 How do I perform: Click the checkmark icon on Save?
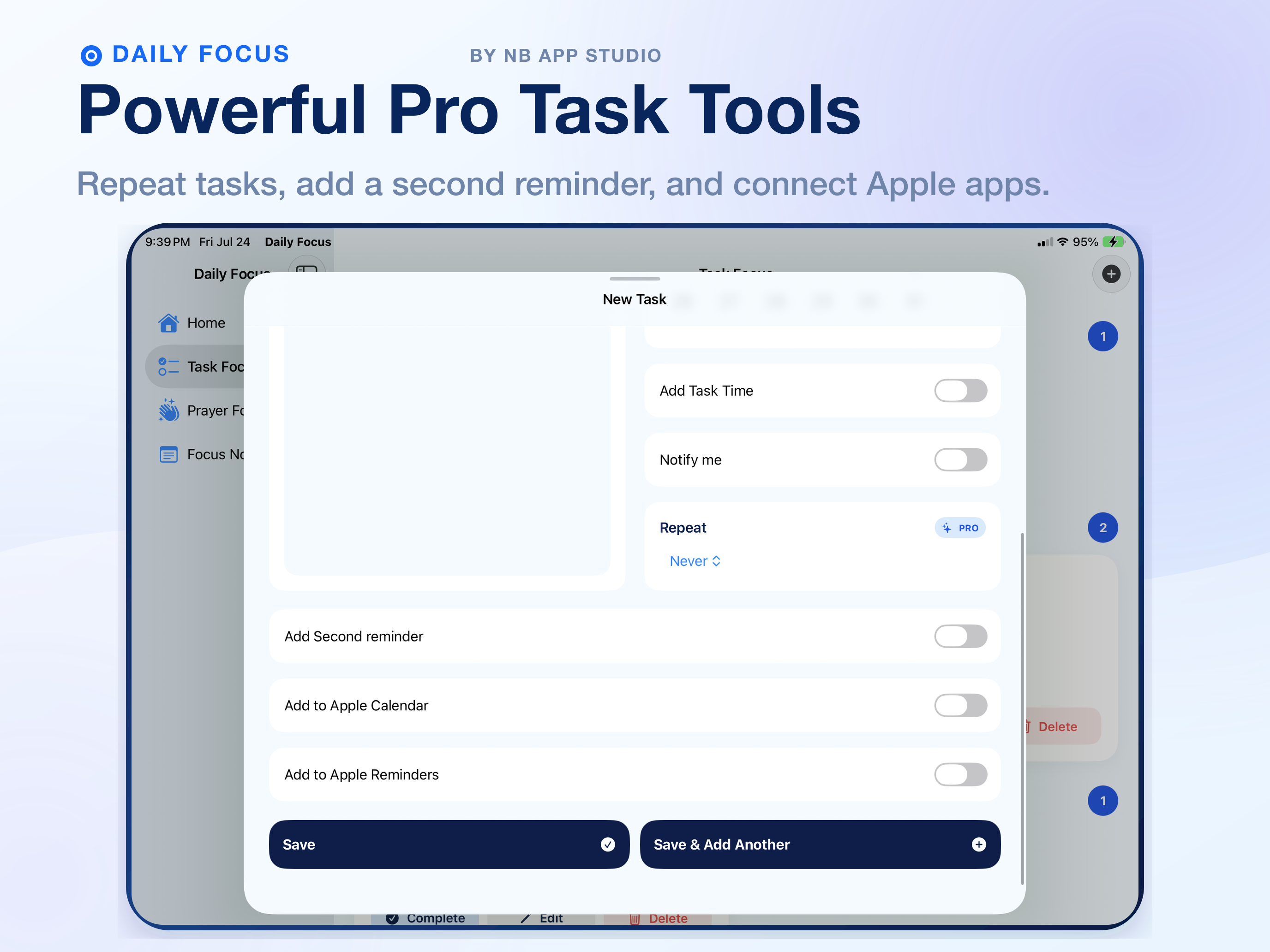tap(607, 845)
